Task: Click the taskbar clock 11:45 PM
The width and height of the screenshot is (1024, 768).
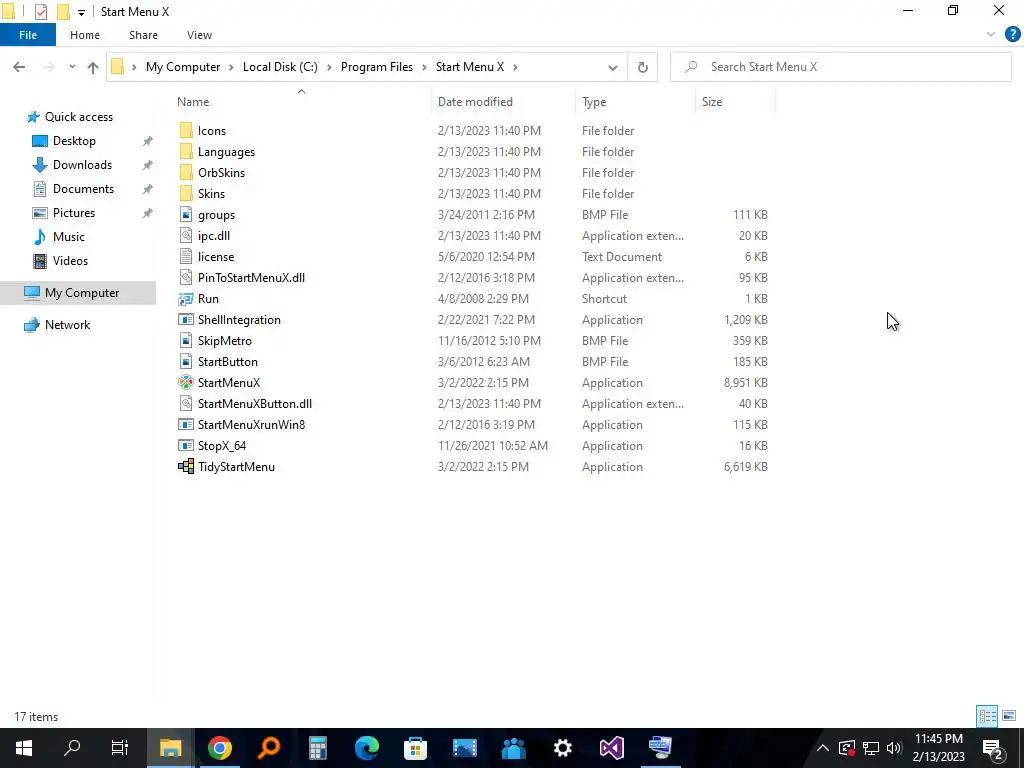Action: (x=938, y=739)
